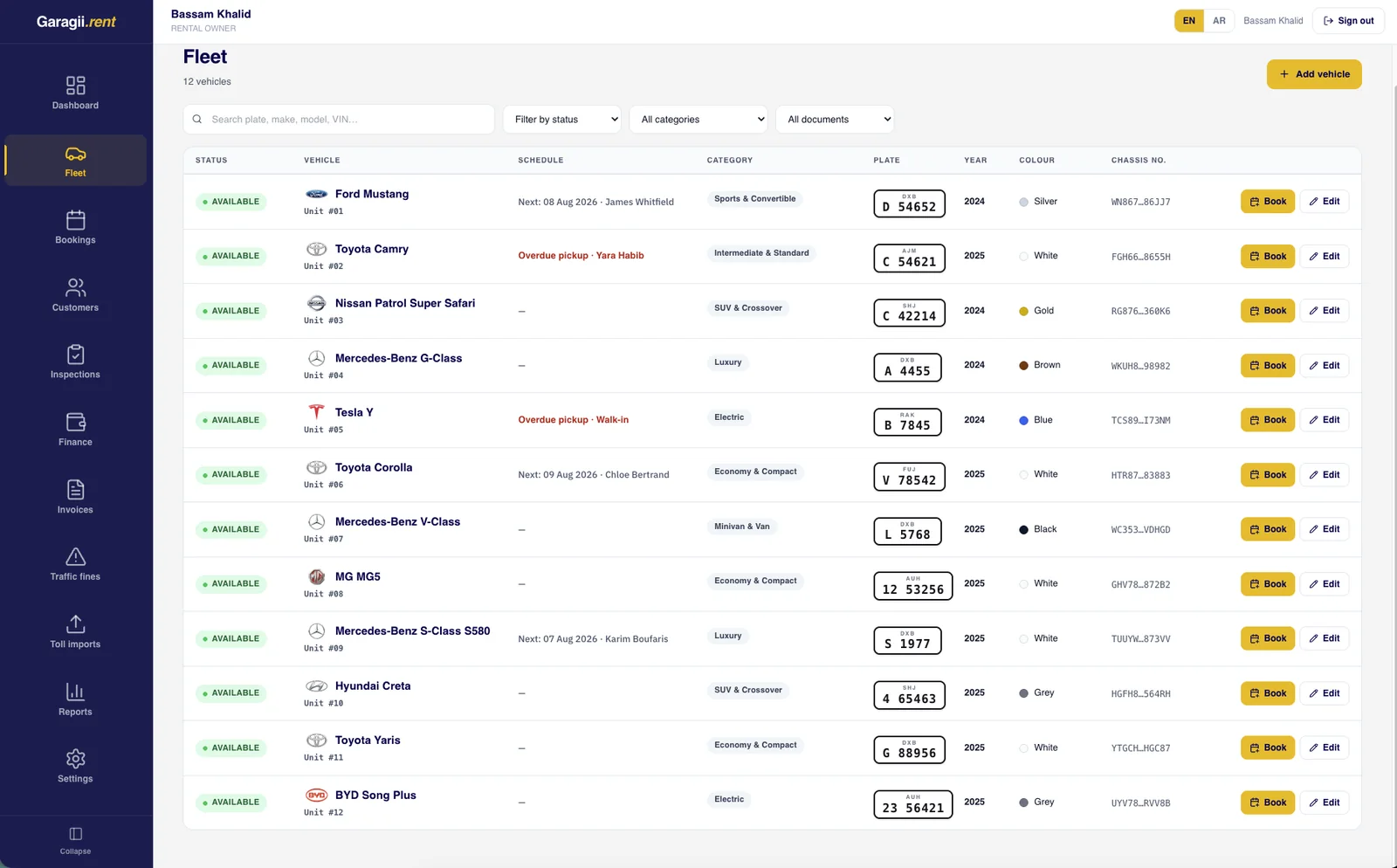Collapse the sidebar
Viewport: 1397px width, 868px height.
tap(75, 841)
